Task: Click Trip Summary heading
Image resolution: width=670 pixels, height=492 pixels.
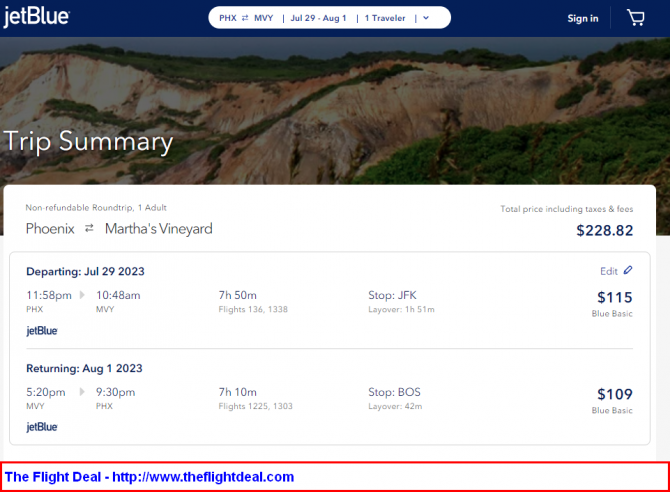Action: [88, 141]
